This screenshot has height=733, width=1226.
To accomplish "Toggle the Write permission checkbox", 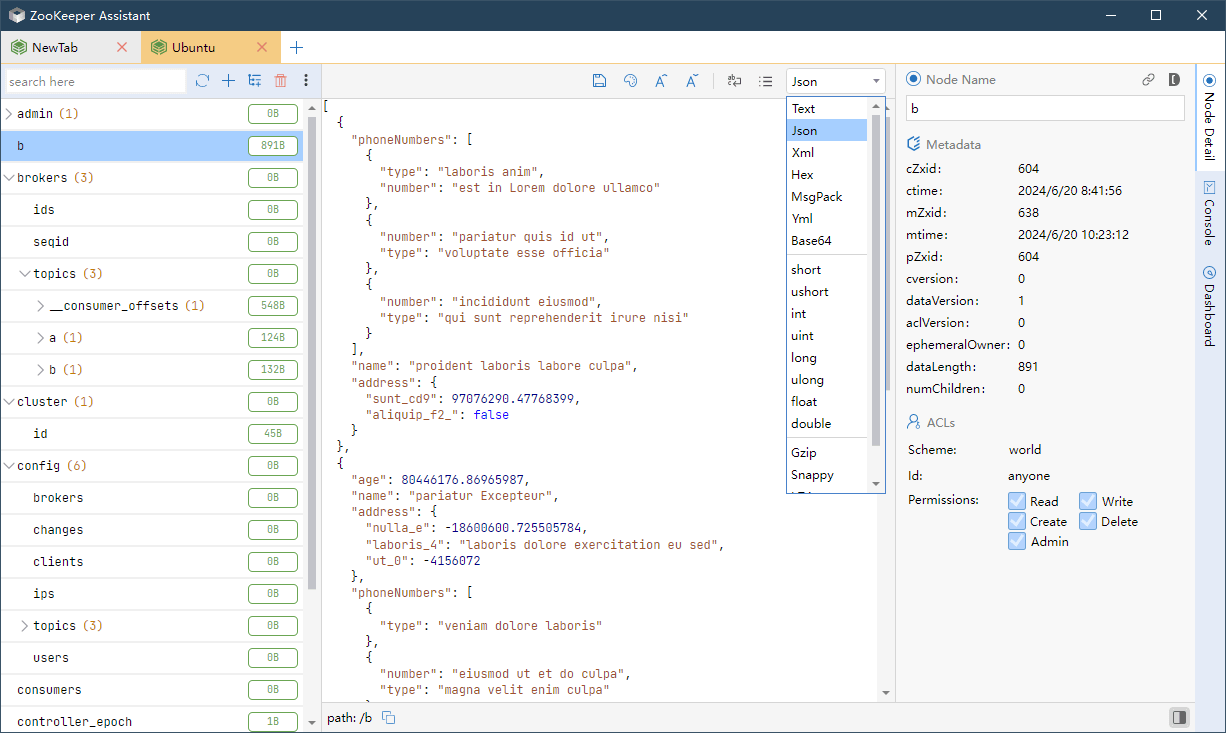I will click(1088, 501).
